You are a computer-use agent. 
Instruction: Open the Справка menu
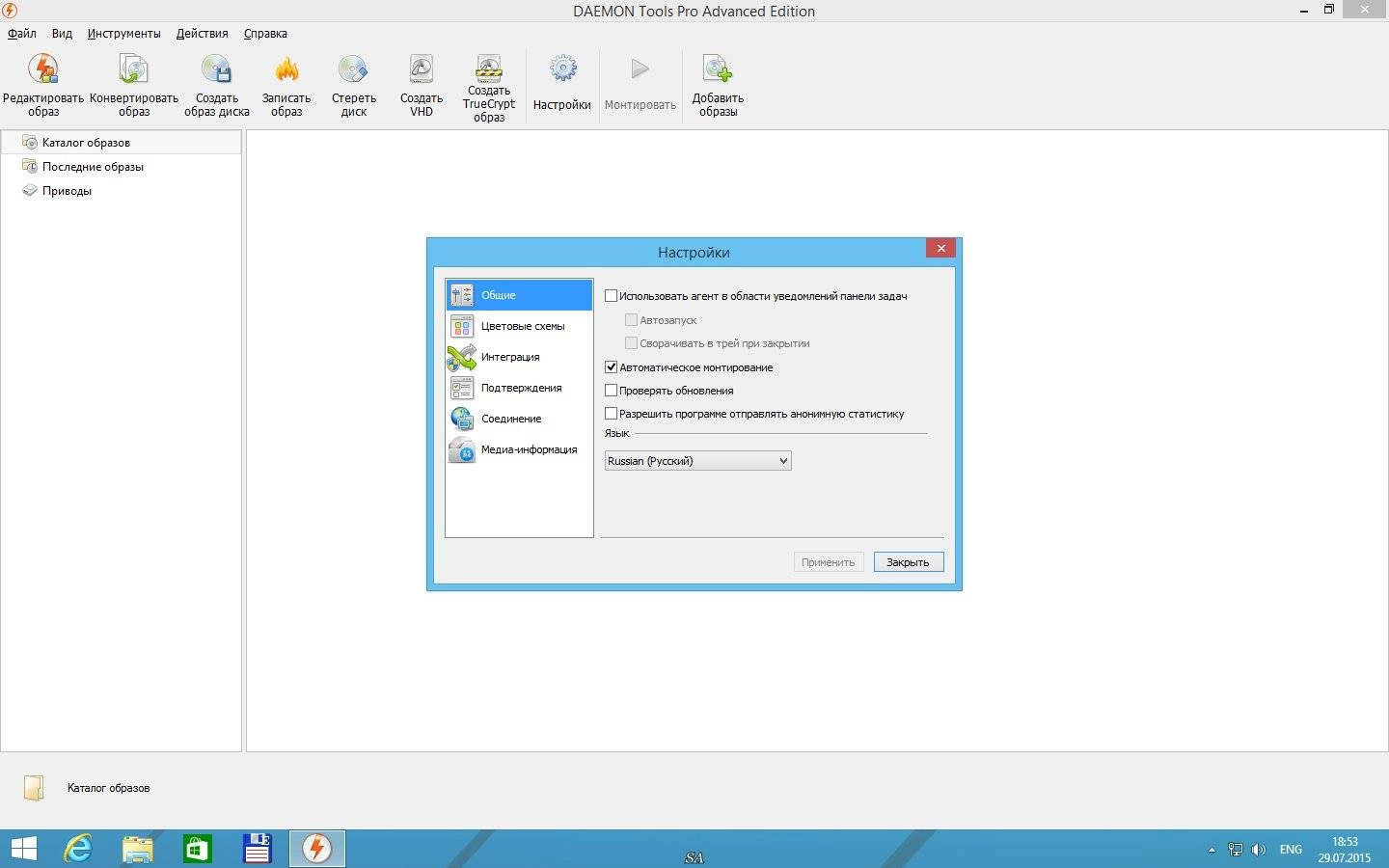[265, 33]
